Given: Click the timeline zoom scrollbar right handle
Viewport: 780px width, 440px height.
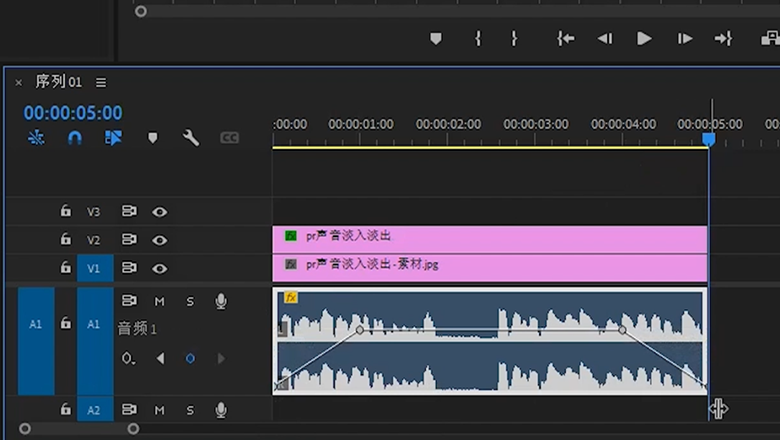Looking at the screenshot, I should 133,429.
